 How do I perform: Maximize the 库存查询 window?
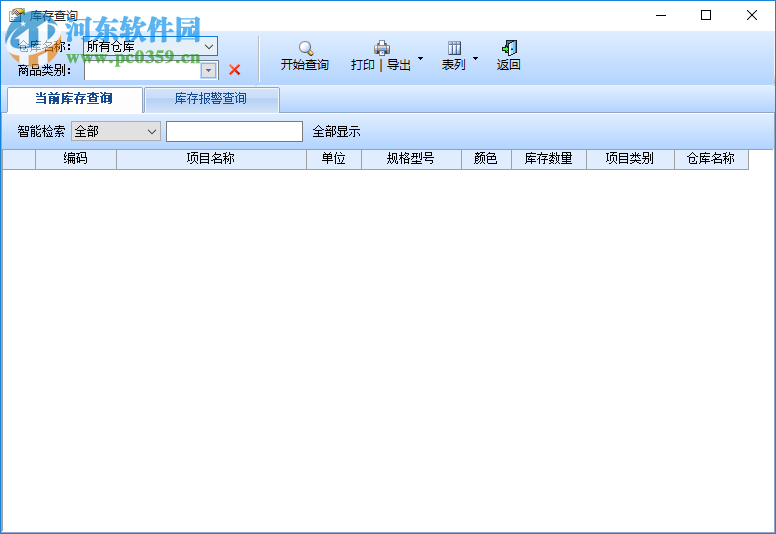coord(706,15)
